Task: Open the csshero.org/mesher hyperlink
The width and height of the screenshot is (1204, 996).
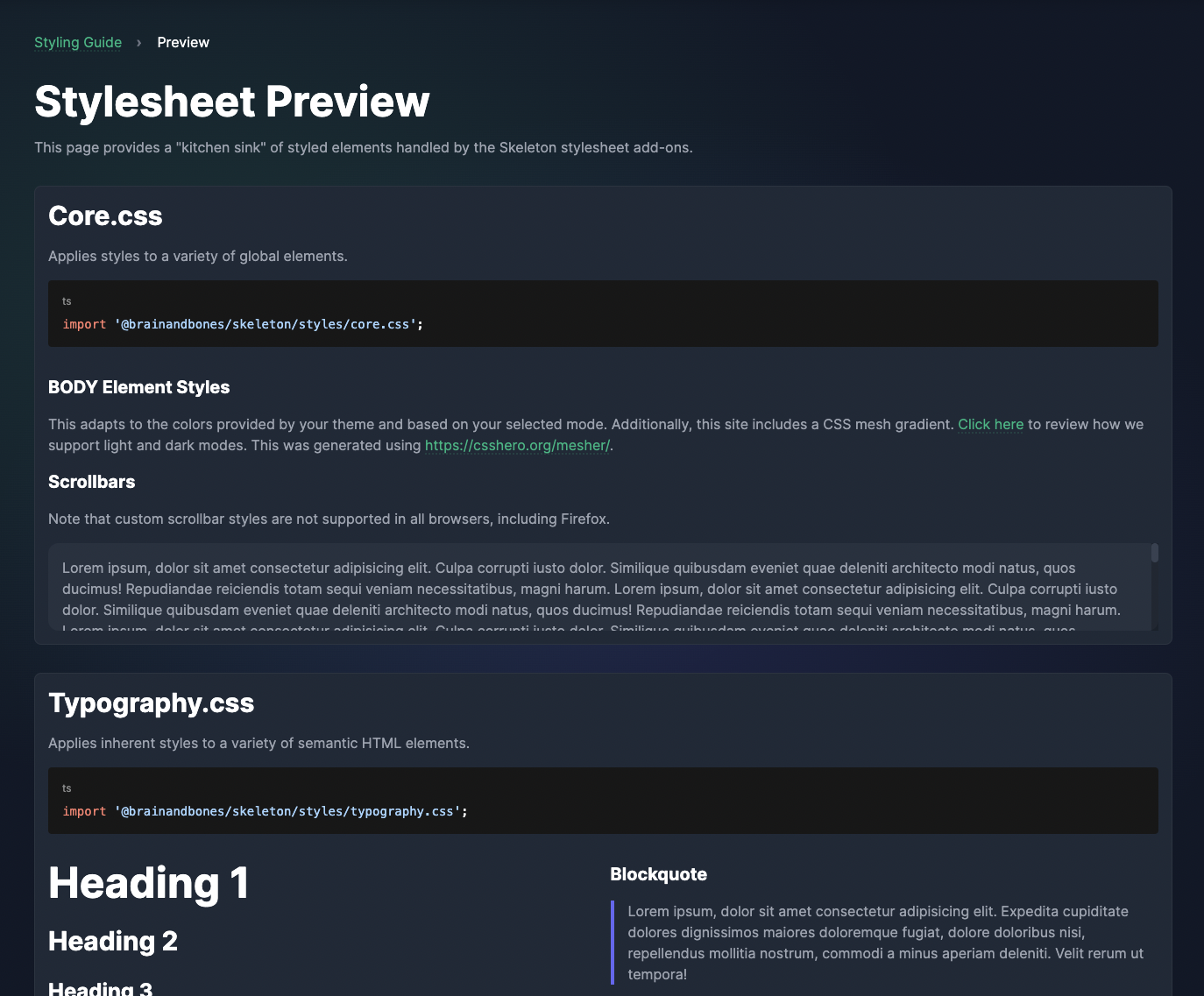Action: (517, 445)
